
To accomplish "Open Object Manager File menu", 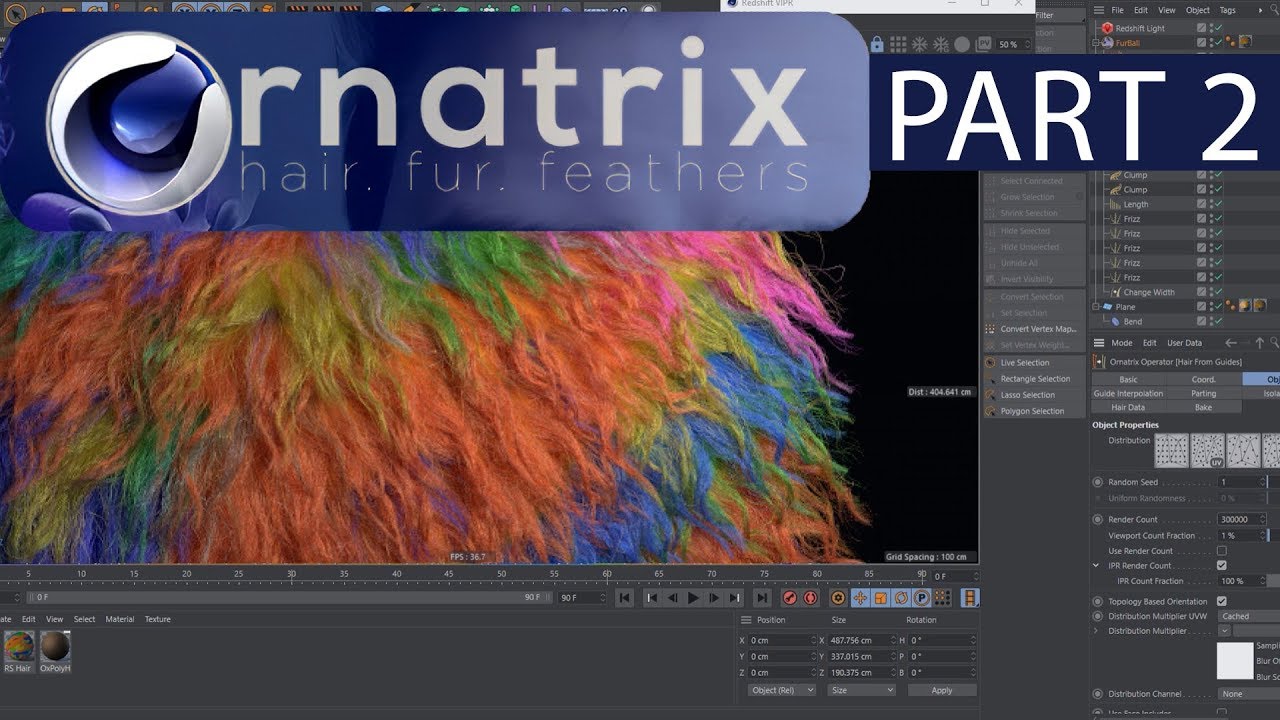I will tap(1118, 10).
